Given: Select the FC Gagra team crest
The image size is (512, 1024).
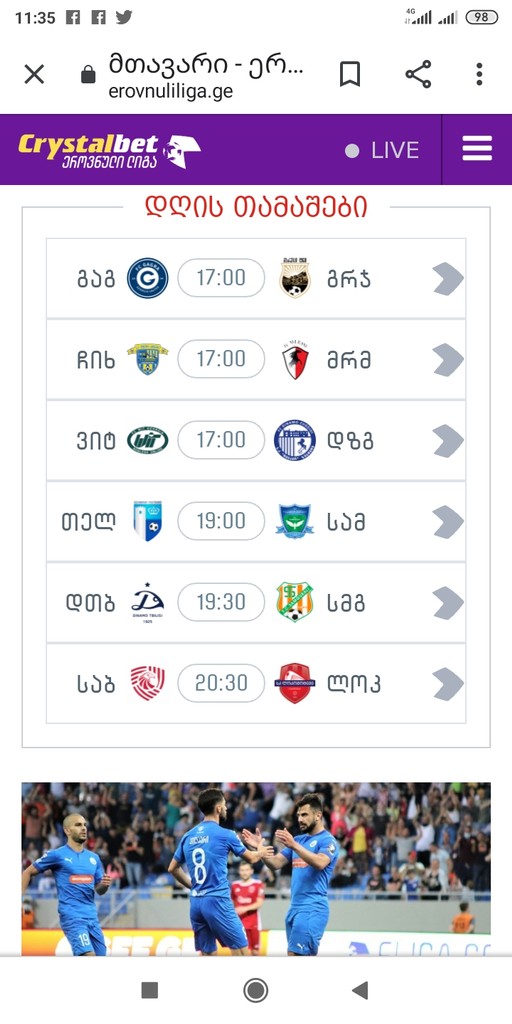Looking at the screenshot, I should click(148, 278).
